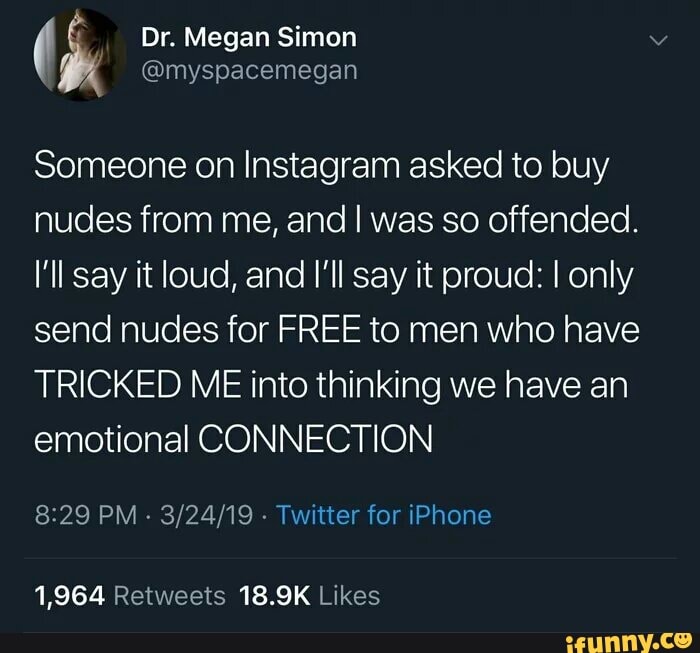This screenshot has width=700, height=653.
Task: Click the ifunny.co watermark logo
Action: click(x=629, y=643)
